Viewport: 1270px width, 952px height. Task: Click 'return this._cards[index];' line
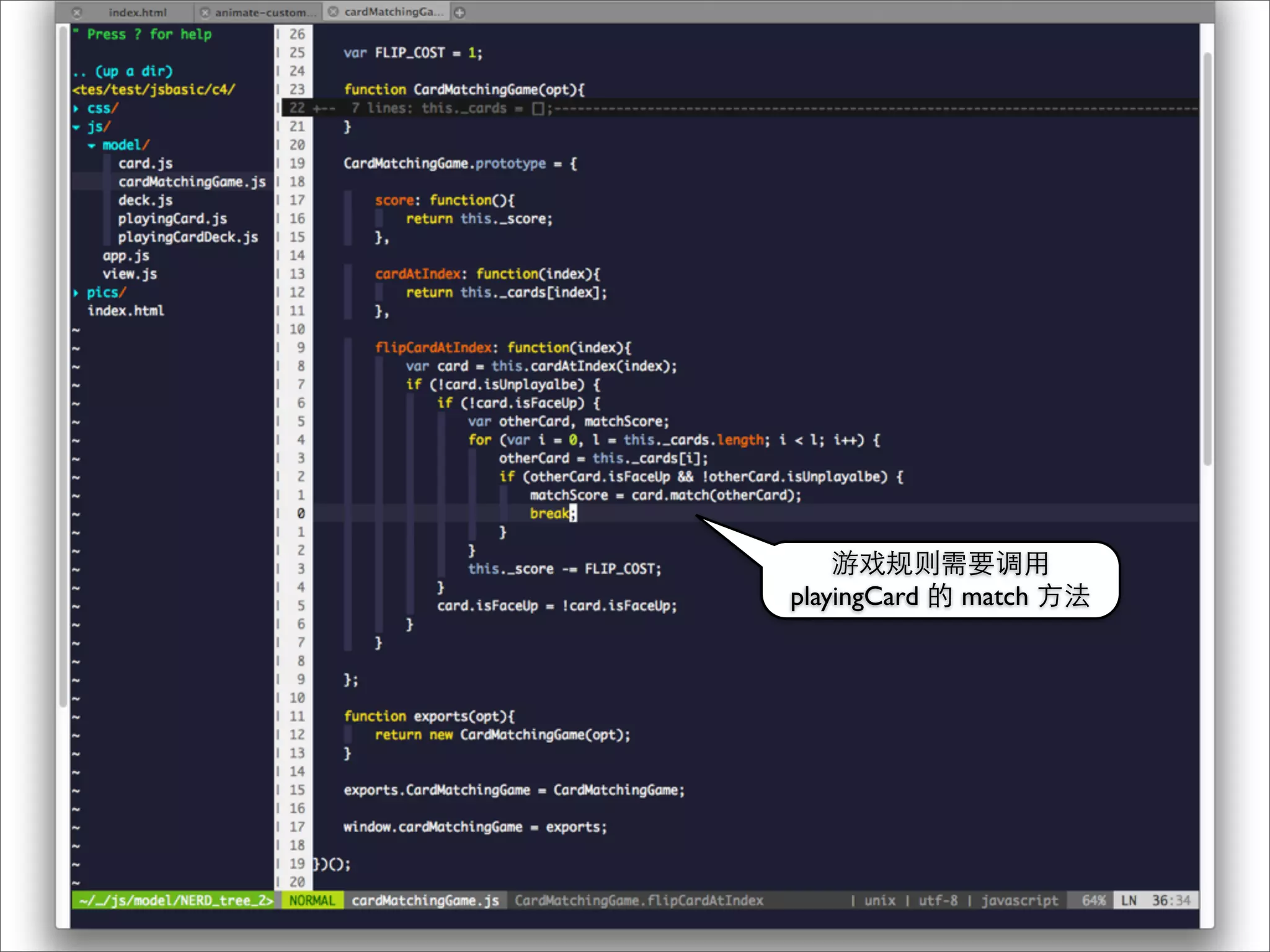tap(507, 293)
